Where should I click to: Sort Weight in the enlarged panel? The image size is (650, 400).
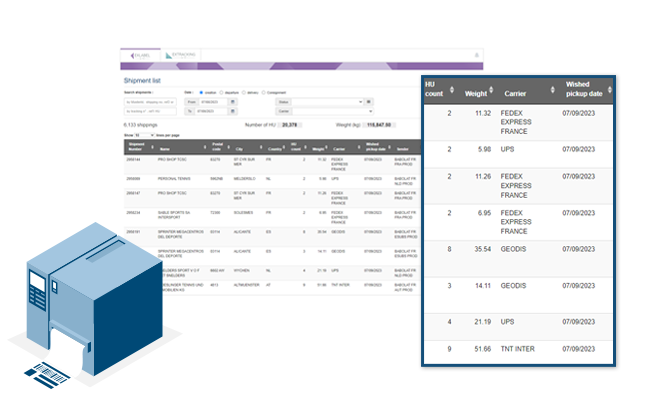[491, 90]
